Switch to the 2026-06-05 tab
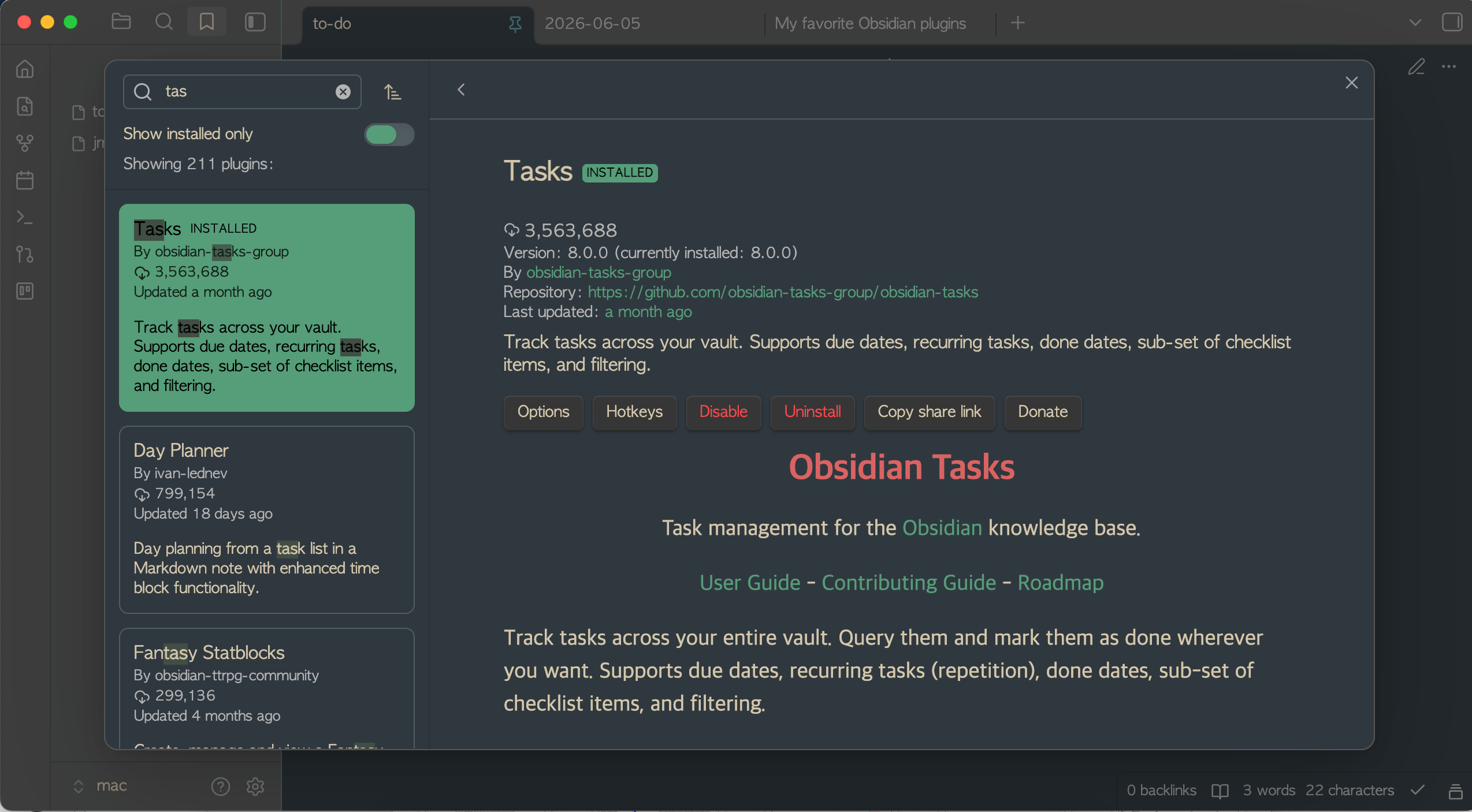Image resolution: width=1472 pixels, height=812 pixels. 592,23
